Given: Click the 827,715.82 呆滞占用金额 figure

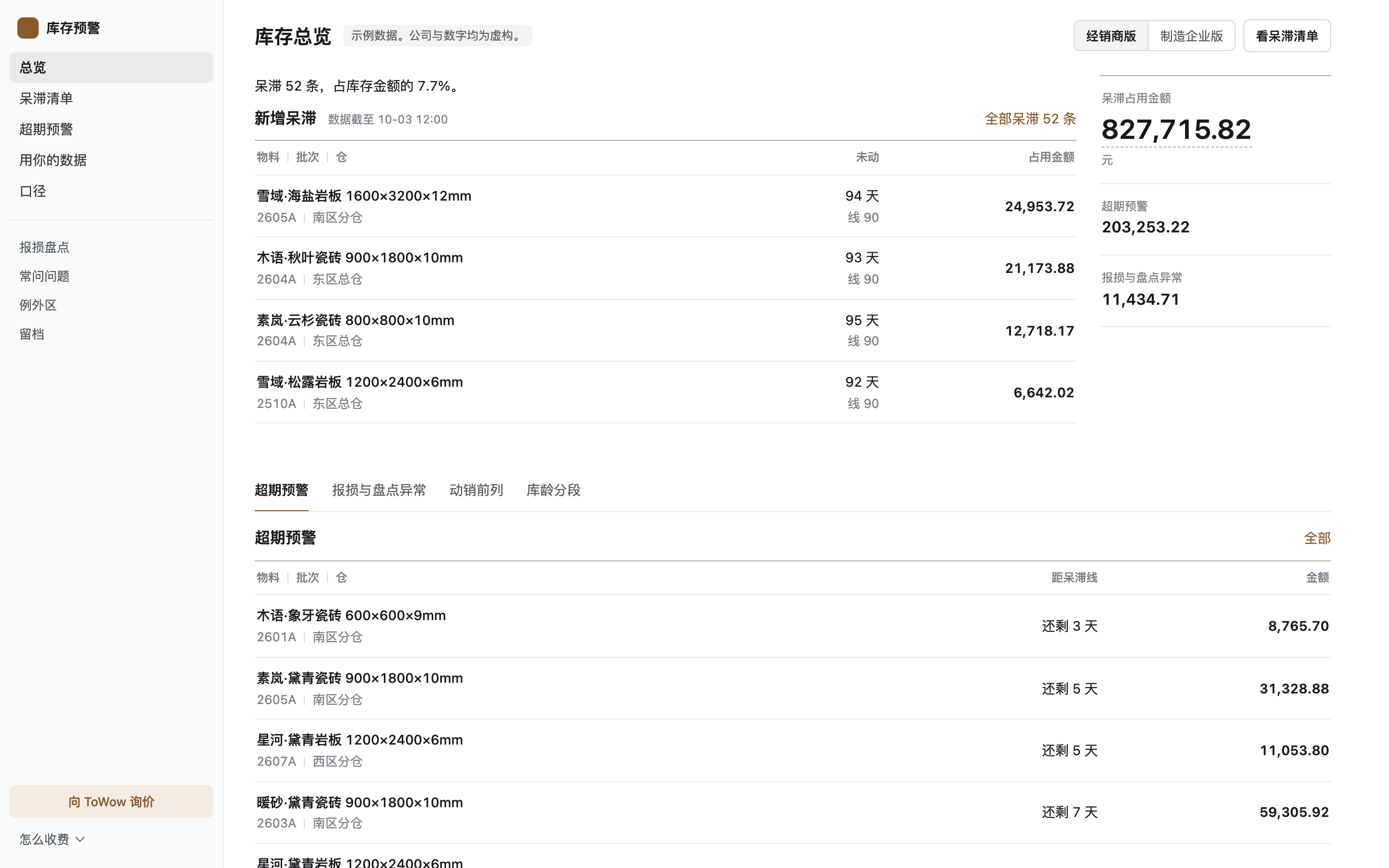Looking at the screenshot, I should 1176,129.
